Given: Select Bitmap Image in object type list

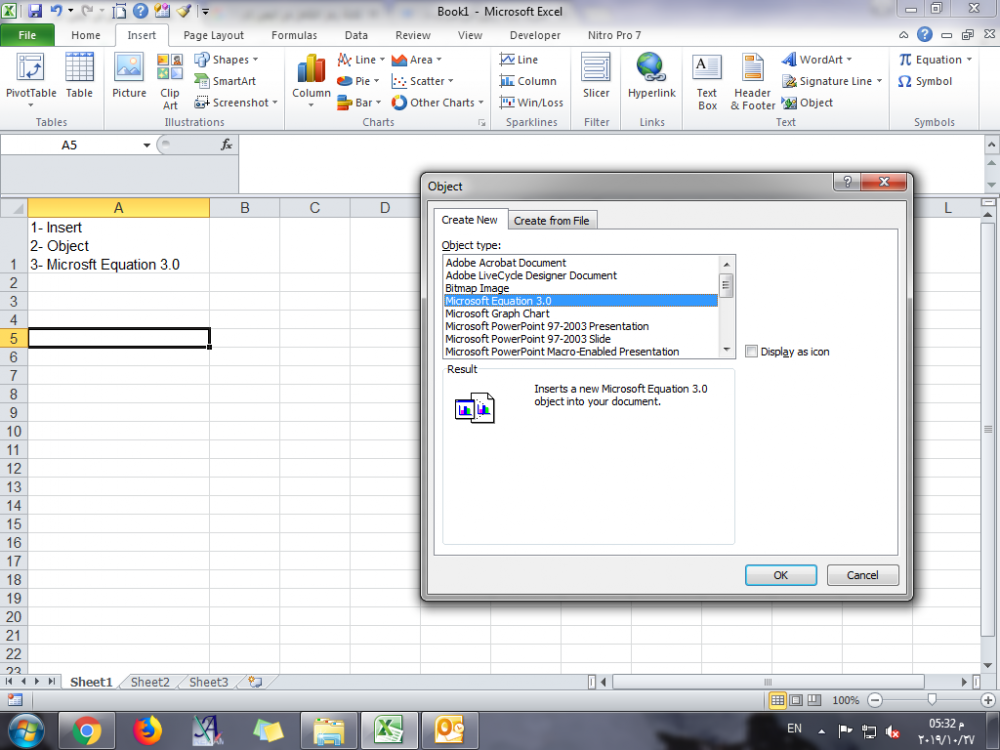Looking at the screenshot, I should (x=580, y=288).
